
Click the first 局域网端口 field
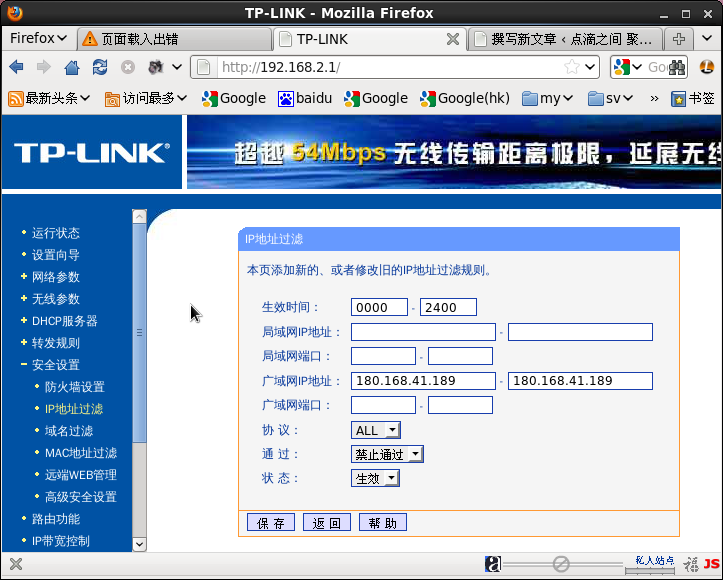coord(383,356)
